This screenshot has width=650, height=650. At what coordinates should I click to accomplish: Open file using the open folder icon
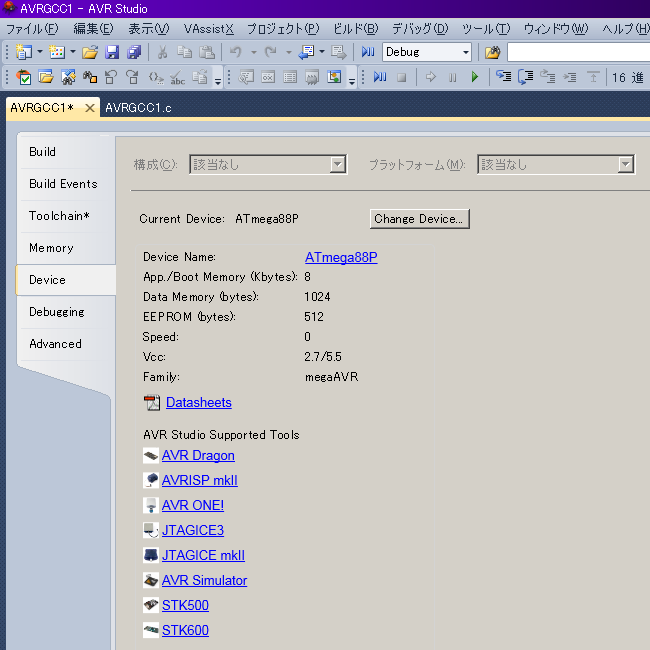pyautogui.click(x=90, y=52)
